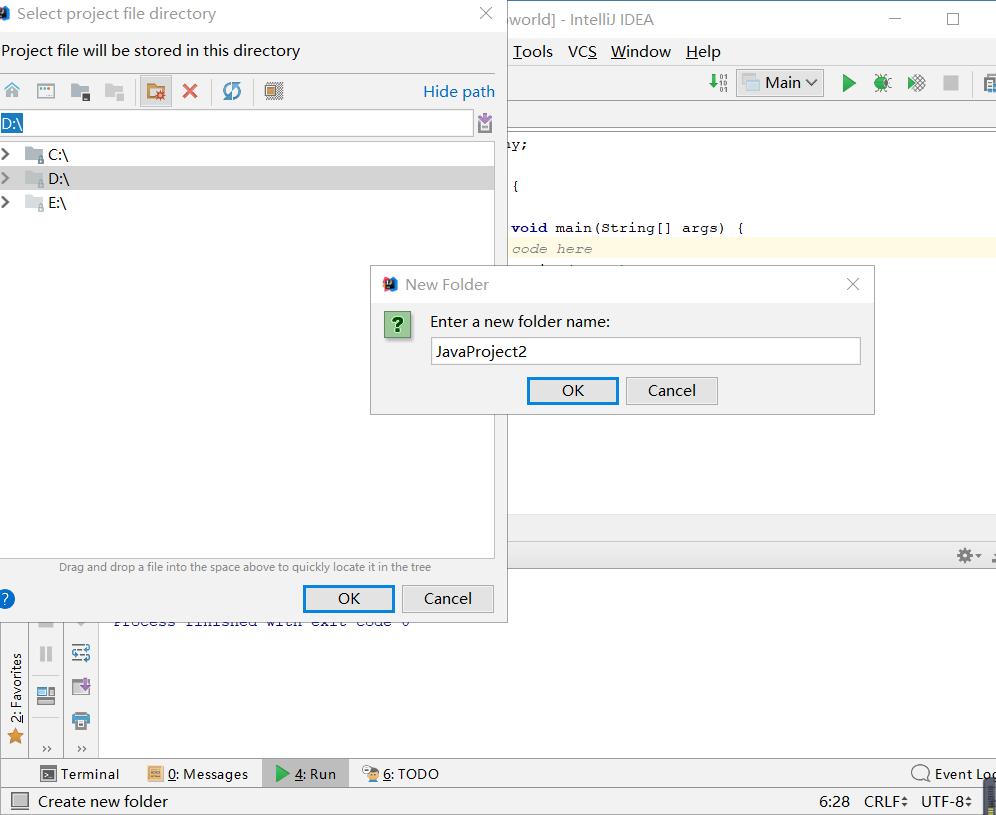The width and height of the screenshot is (996, 815).
Task: Toggle tool window bars status icon
Action: [20, 801]
